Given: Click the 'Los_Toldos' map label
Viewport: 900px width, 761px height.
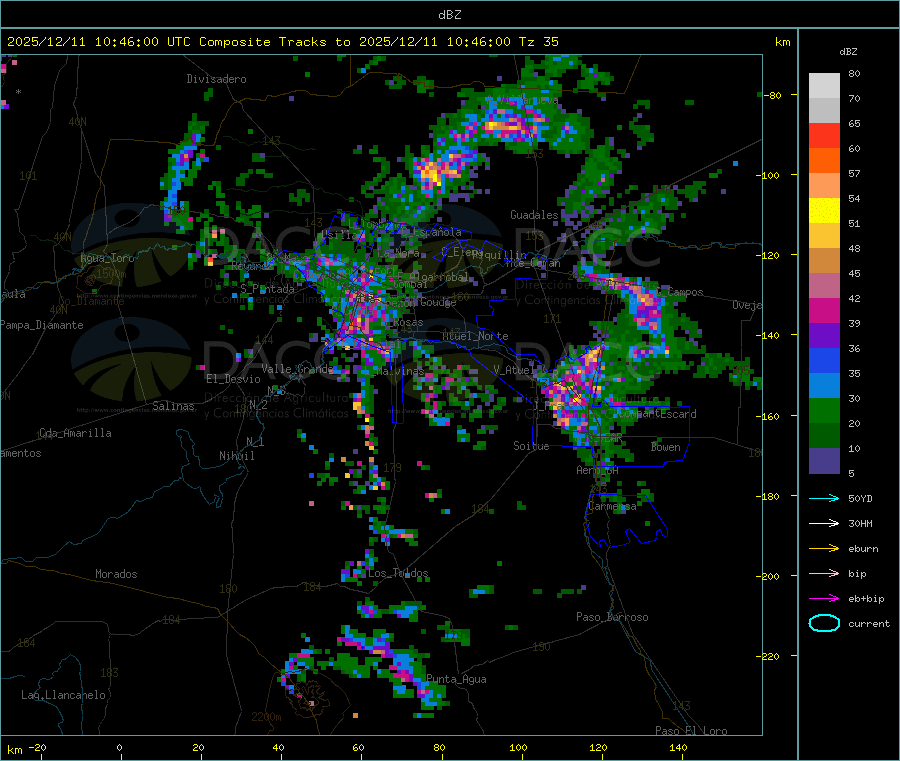Looking at the screenshot, I should tap(398, 573).
